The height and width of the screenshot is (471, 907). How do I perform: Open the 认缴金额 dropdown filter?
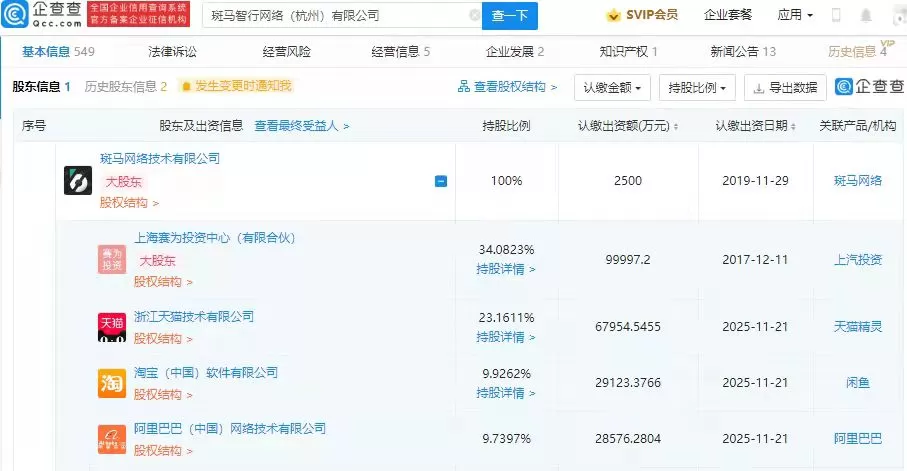pyautogui.click(x=613, y=88)
